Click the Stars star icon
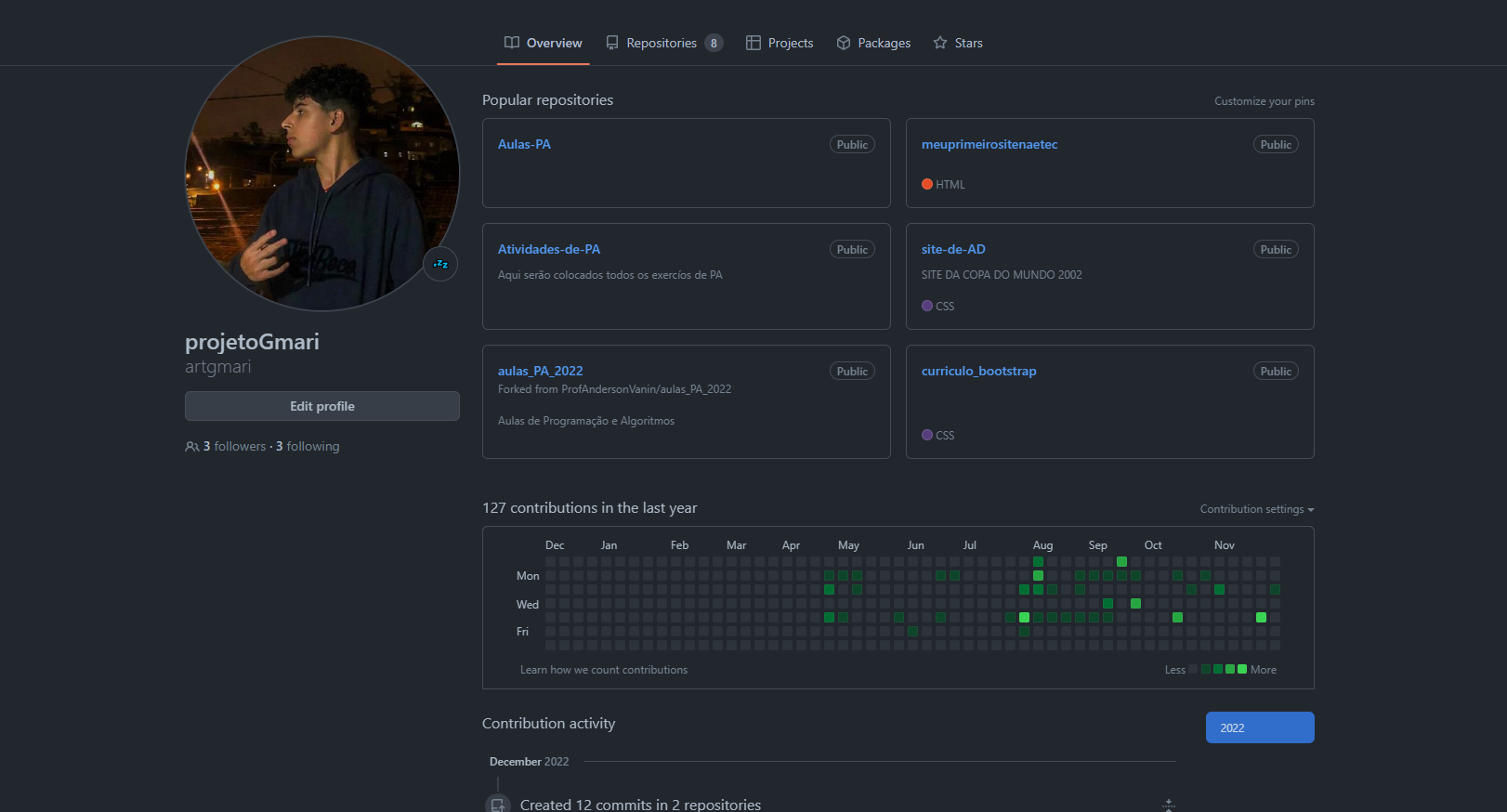The image size is (1507, 812). [x=940, y=43]
